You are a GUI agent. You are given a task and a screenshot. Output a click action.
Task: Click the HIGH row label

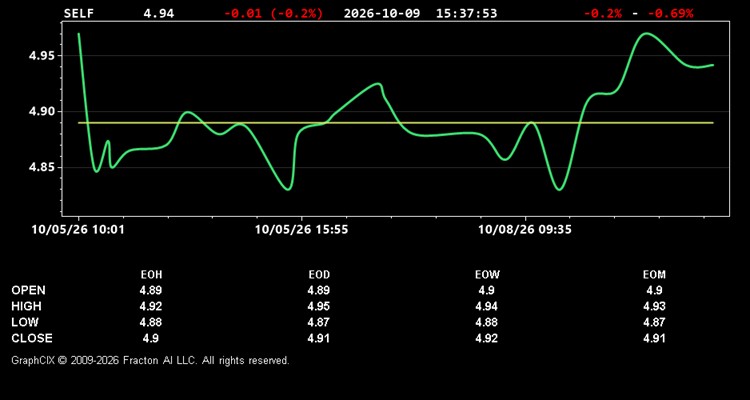[26, 306]
